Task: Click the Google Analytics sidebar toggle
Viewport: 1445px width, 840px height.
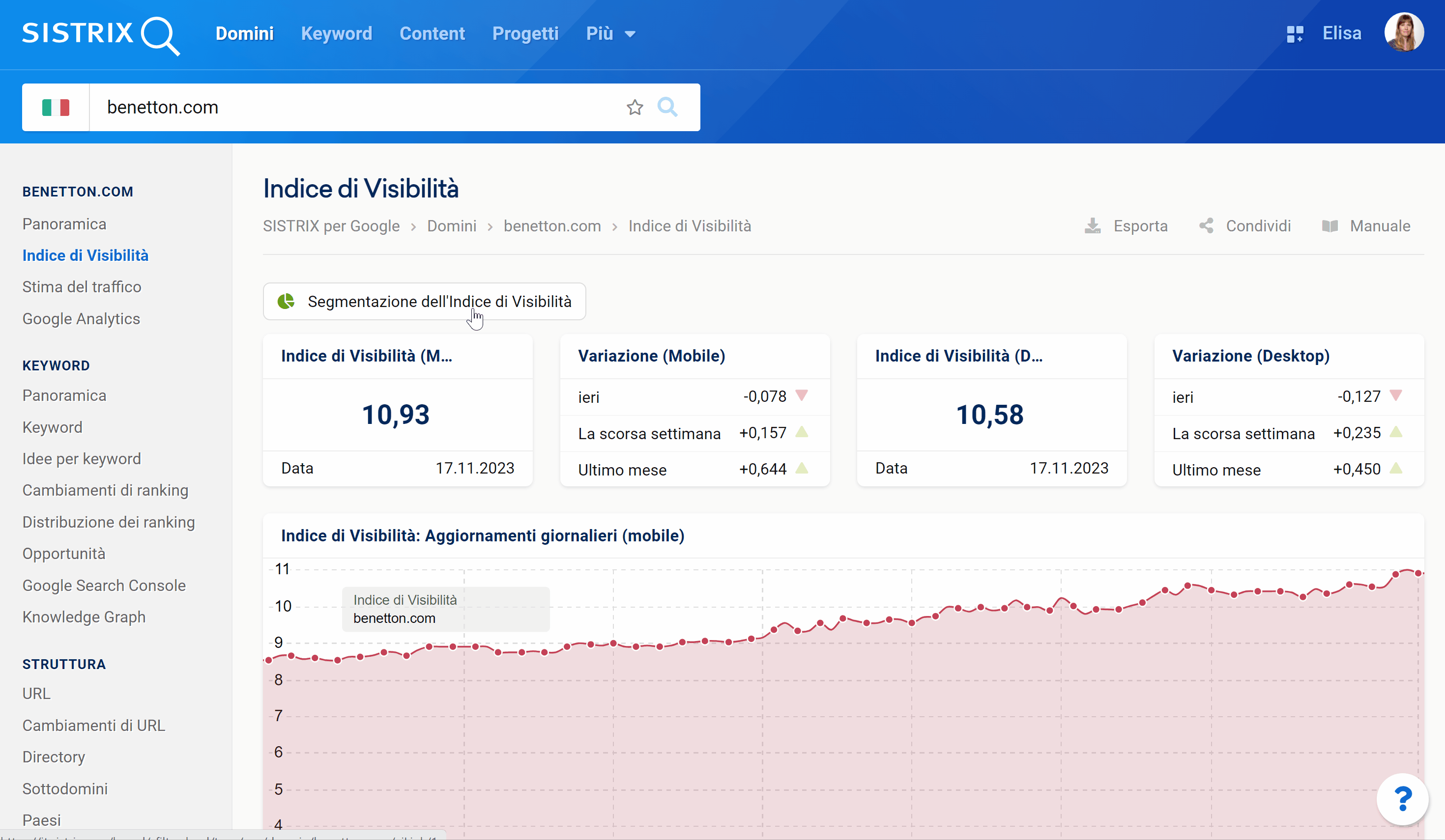Action: (x=80, y=318)
